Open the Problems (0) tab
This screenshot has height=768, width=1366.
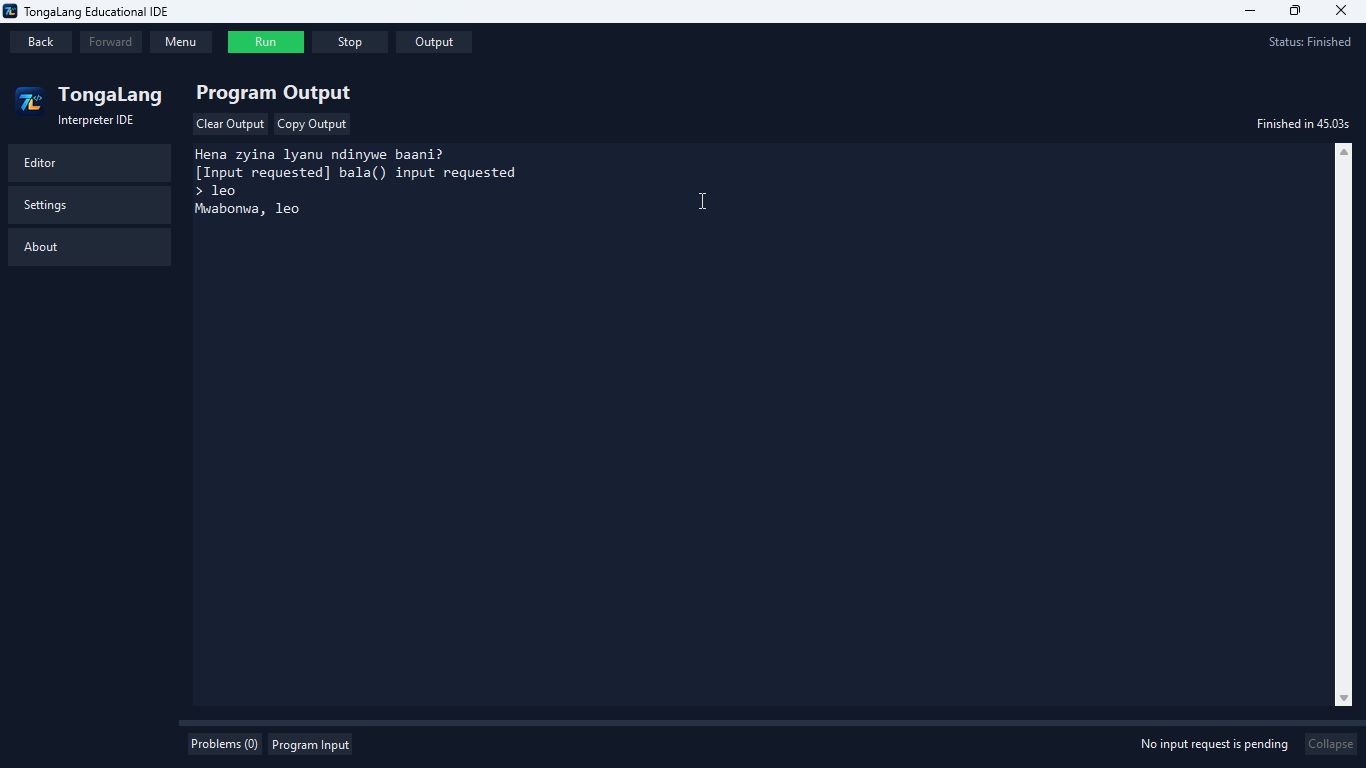point(224,744)
